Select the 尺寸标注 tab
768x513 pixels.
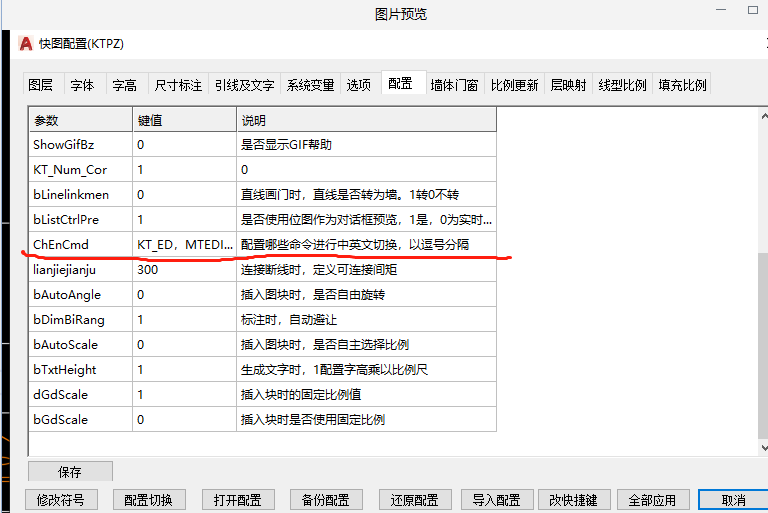pyautogui.click(x=178, y=86)
